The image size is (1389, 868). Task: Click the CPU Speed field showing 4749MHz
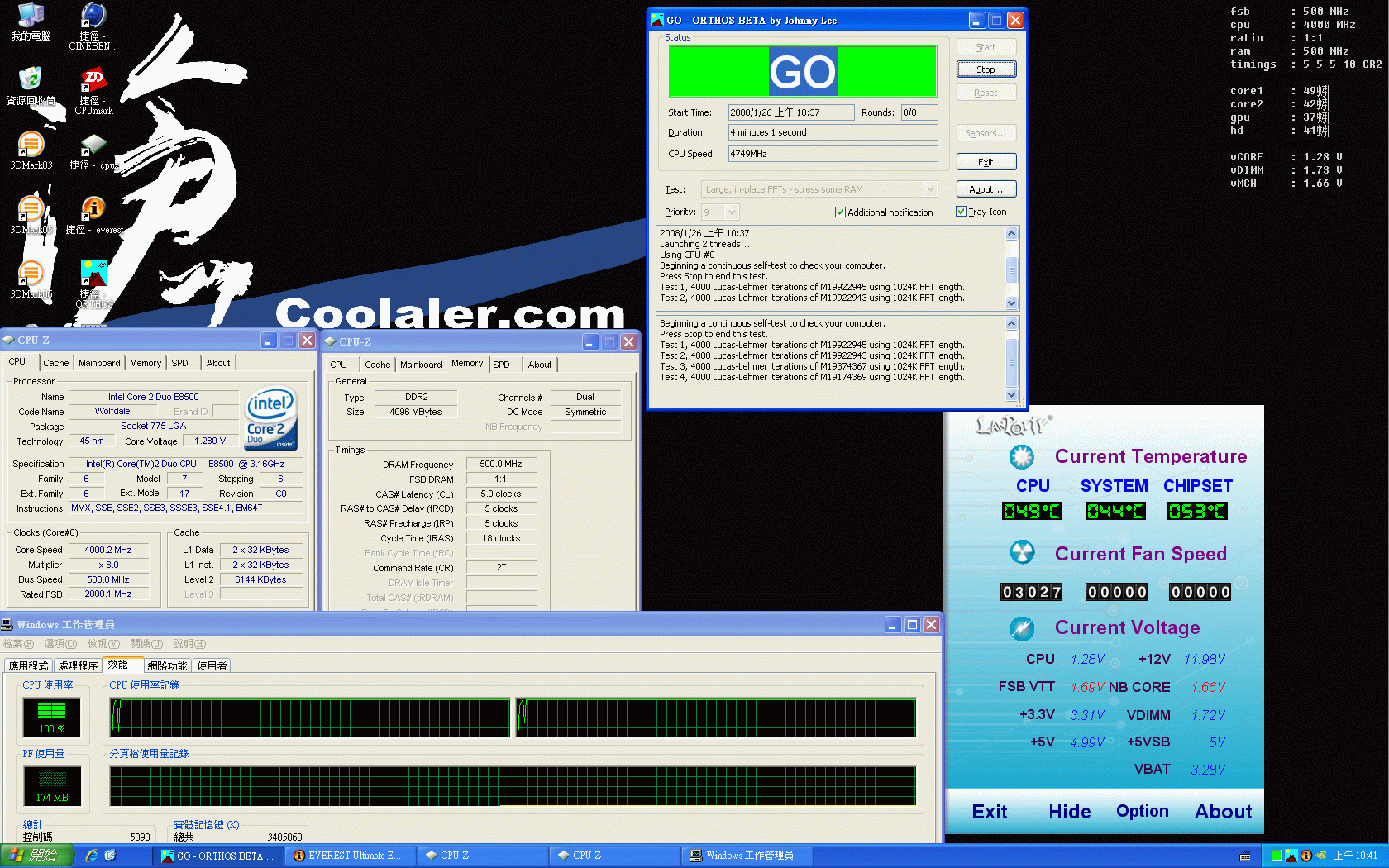[x=833, y=154]
